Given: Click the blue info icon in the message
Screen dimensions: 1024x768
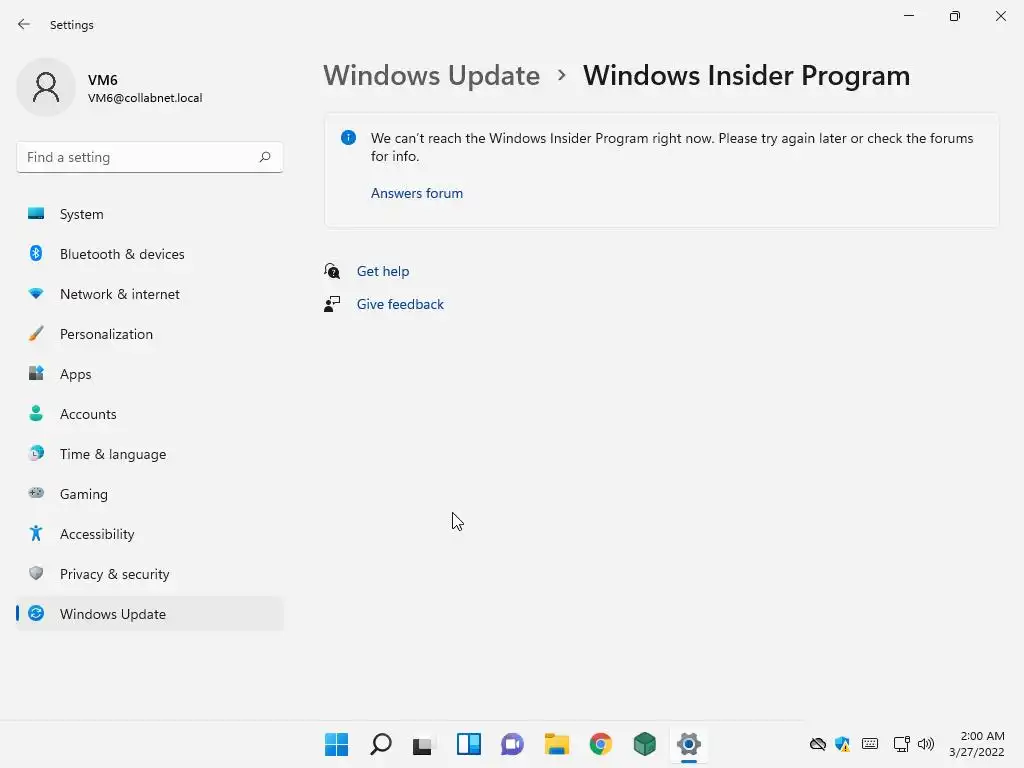Looking at the screenshot, I should (x=348, y=138).
